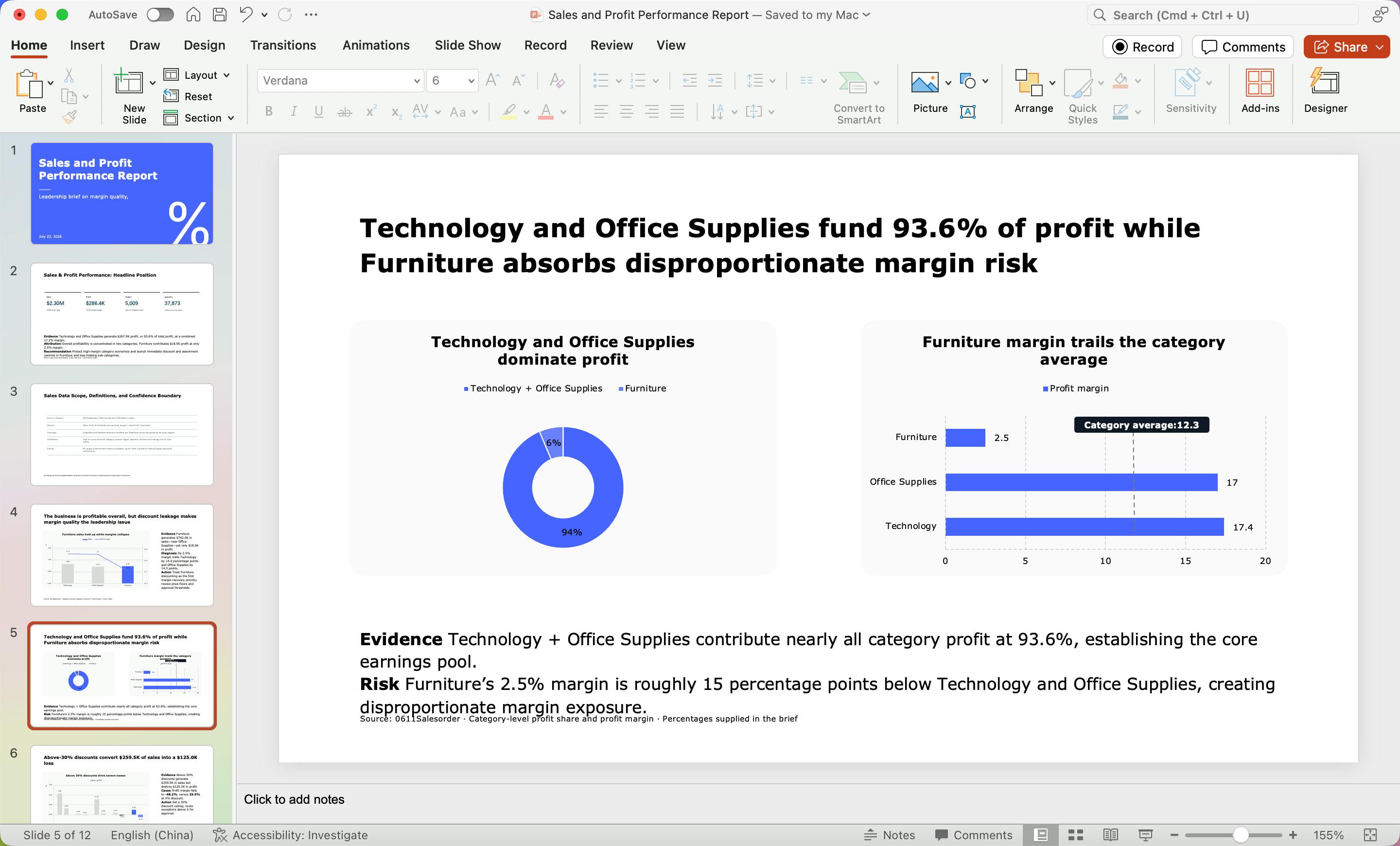Select slide 4 thumbnail
Image resolution: width=1400 pixels, height=846 pixels.
click(x=122, y=555)
